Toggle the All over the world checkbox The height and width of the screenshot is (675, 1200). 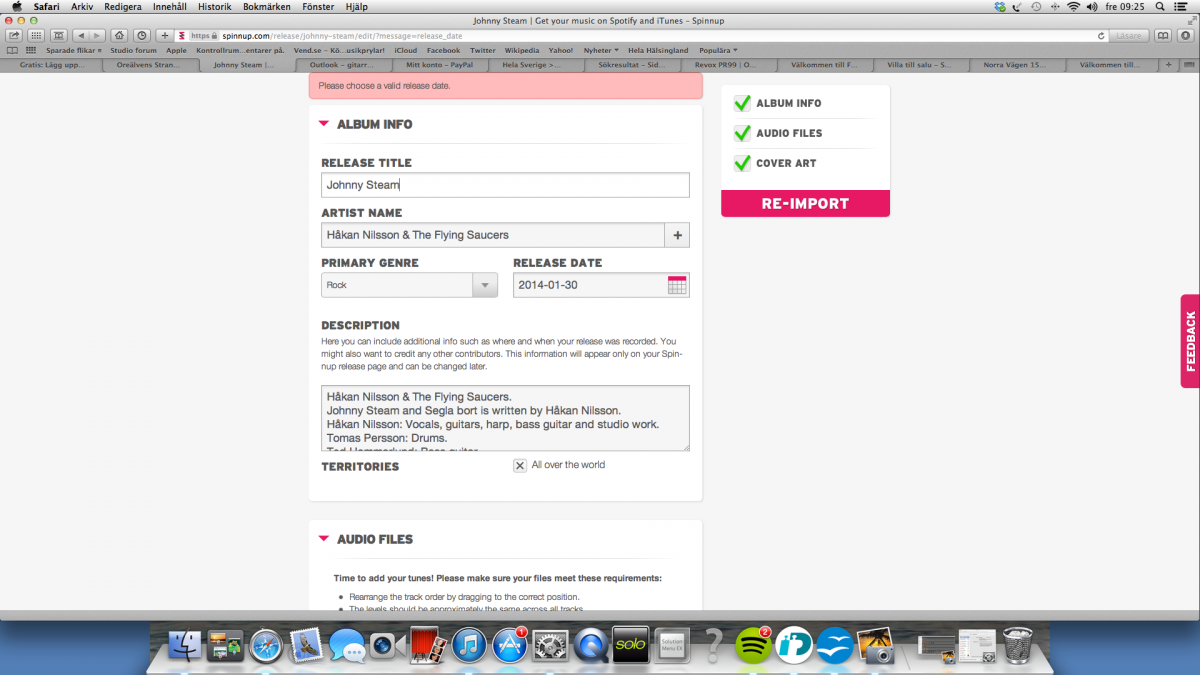click(520, 465)
